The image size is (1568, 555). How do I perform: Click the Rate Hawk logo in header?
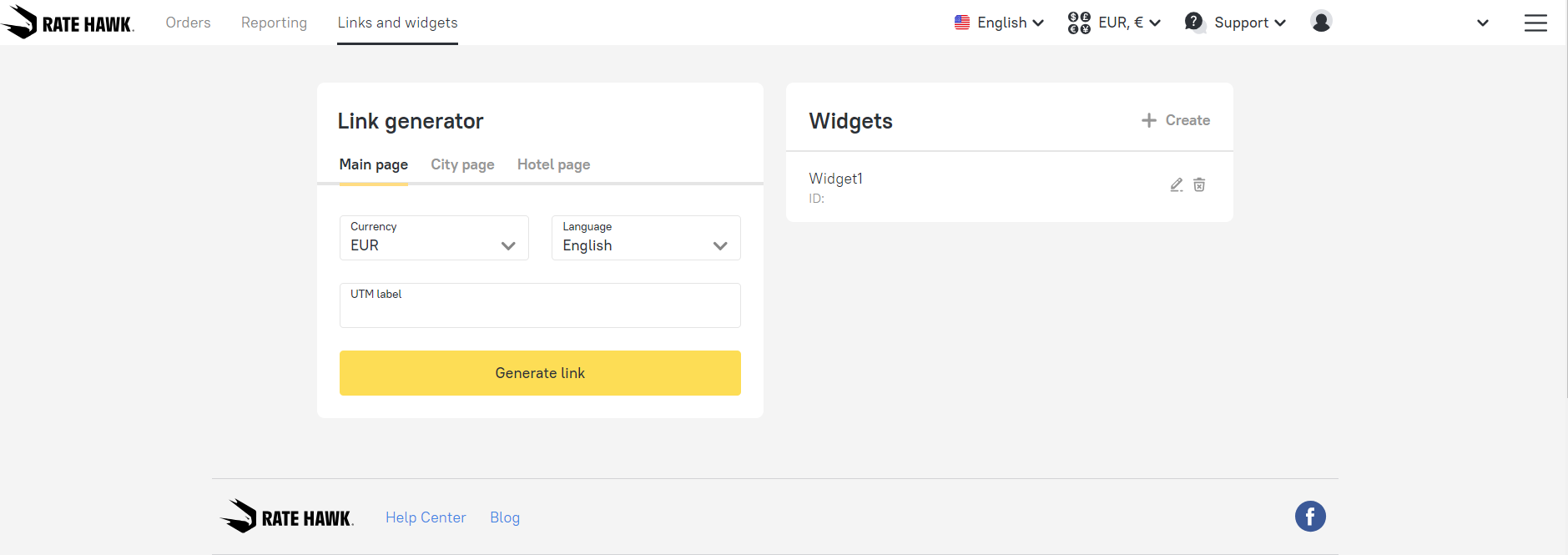(68, 23)
